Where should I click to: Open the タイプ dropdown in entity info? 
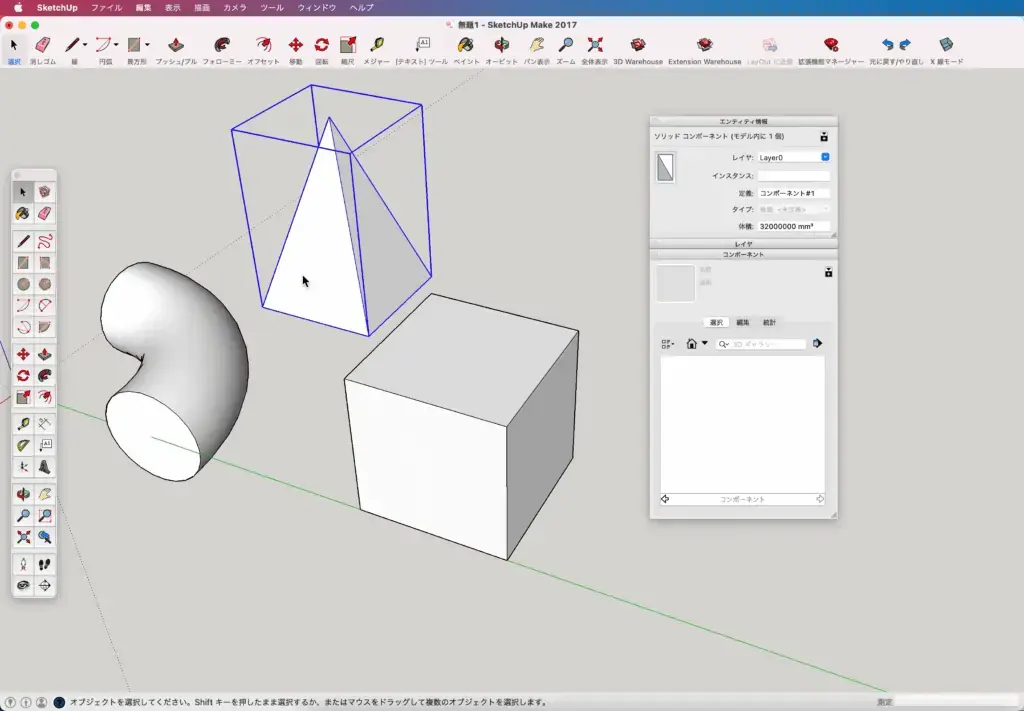[x=793, y=209]
